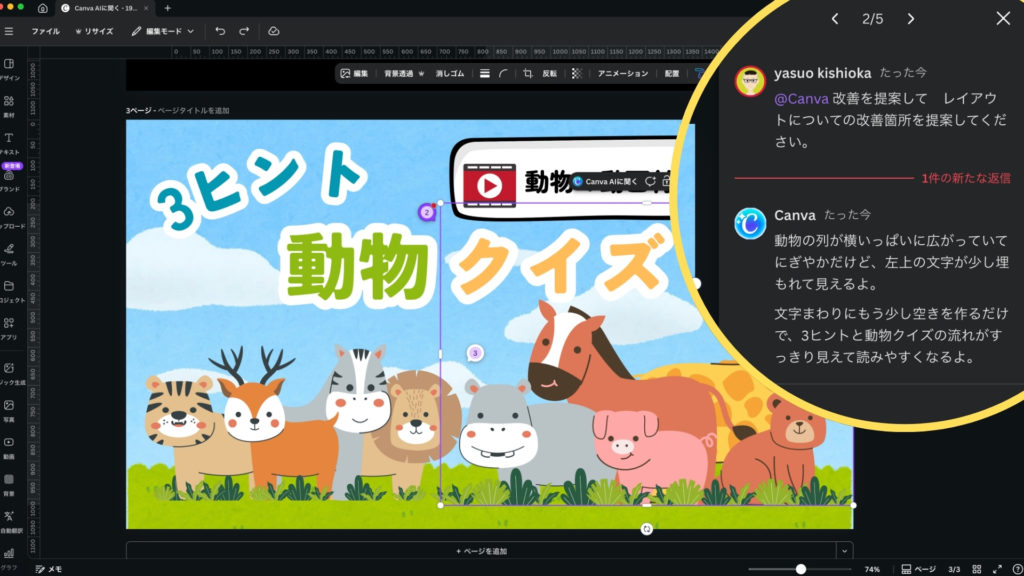Click the undo arrow icon
Viewport: 1024px width, 576px height.
tap(220, 31)
